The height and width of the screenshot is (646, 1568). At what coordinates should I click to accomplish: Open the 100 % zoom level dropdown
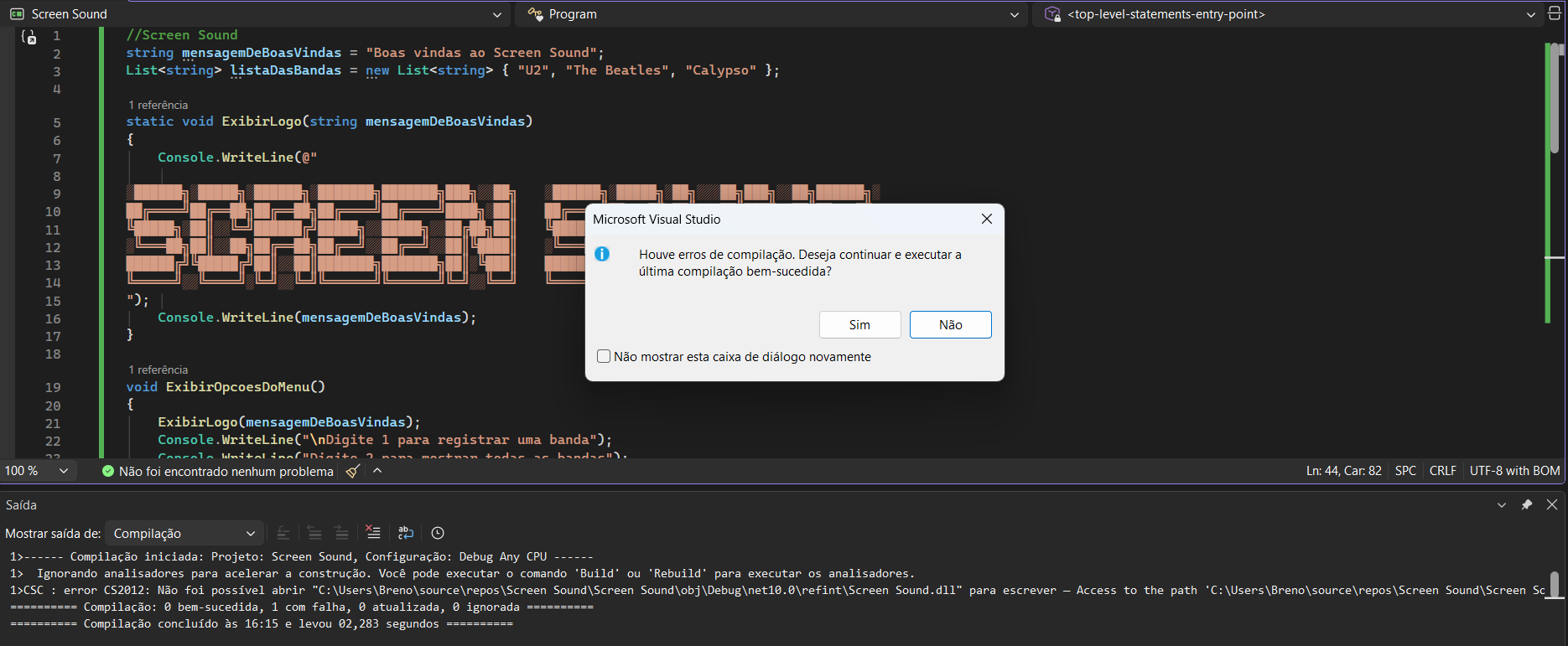(64, 471)
